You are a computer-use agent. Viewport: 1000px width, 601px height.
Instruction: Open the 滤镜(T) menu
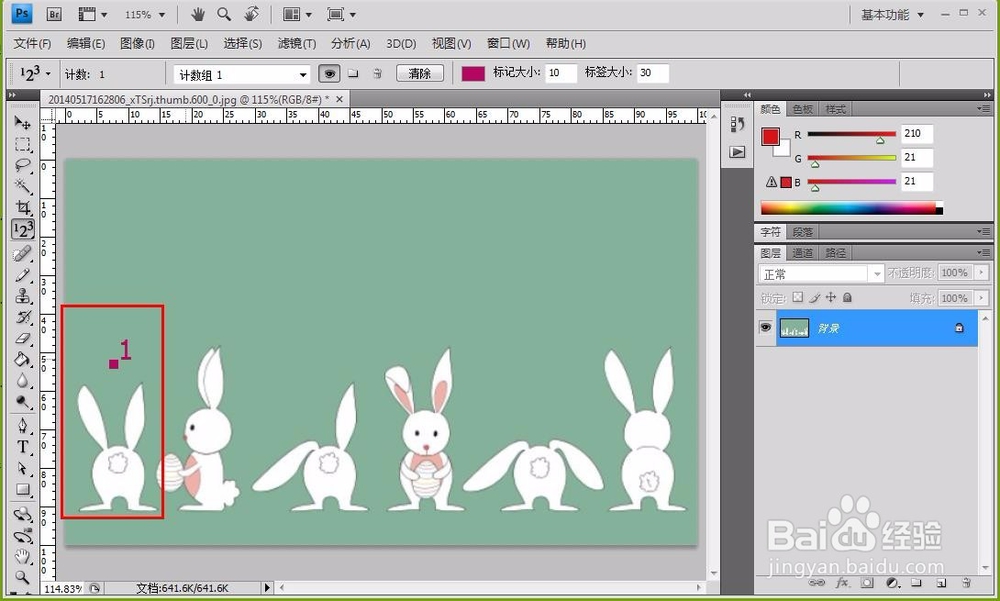297,43
